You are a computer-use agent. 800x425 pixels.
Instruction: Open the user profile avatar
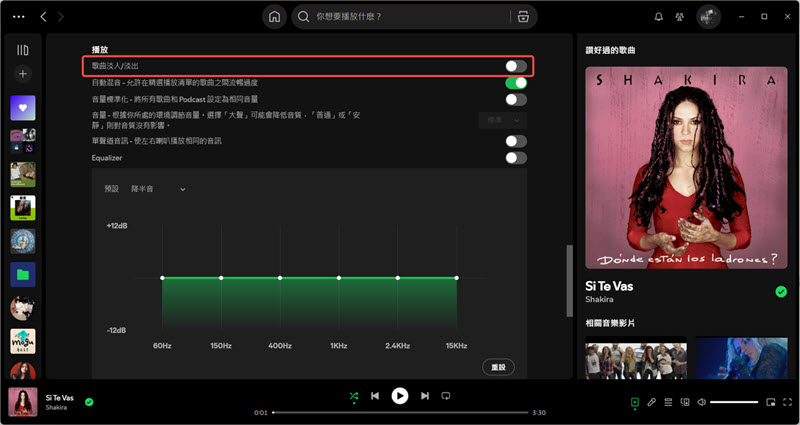(708, 17)
